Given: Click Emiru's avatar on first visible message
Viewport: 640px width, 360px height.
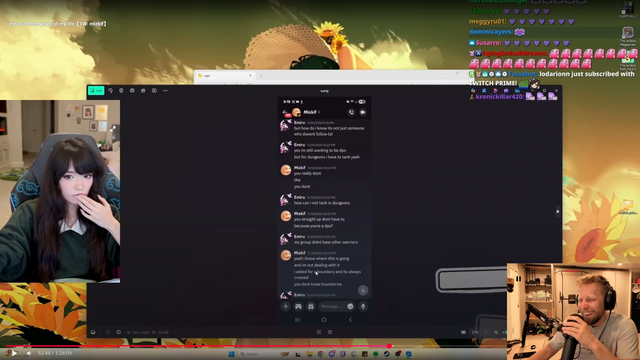Looking at the screenshot, I should tap(286, 125).
